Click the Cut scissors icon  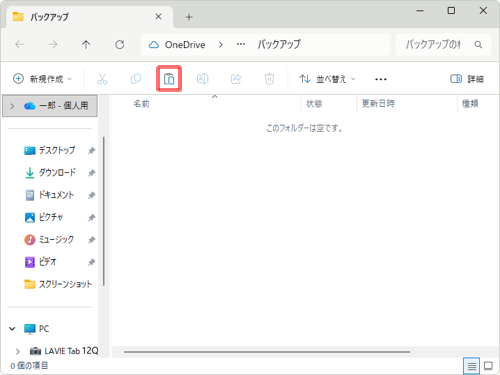point(102,79)
